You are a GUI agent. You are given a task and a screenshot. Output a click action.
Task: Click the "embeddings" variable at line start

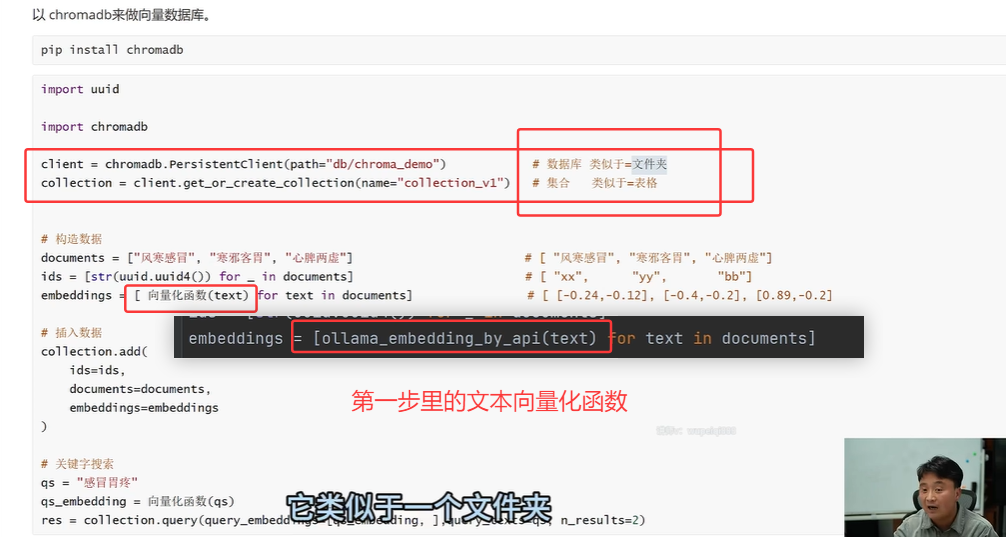point(76,295)
